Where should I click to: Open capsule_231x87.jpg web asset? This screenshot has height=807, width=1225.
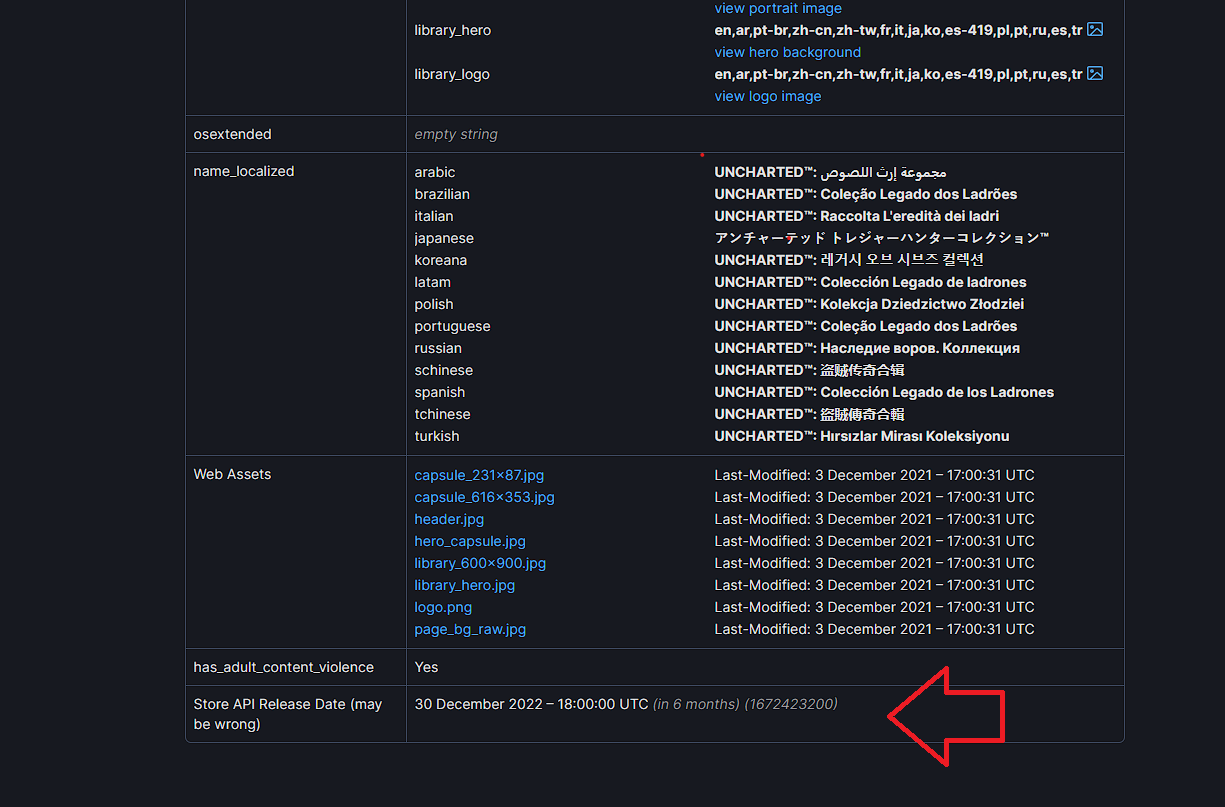coord(479,475)
